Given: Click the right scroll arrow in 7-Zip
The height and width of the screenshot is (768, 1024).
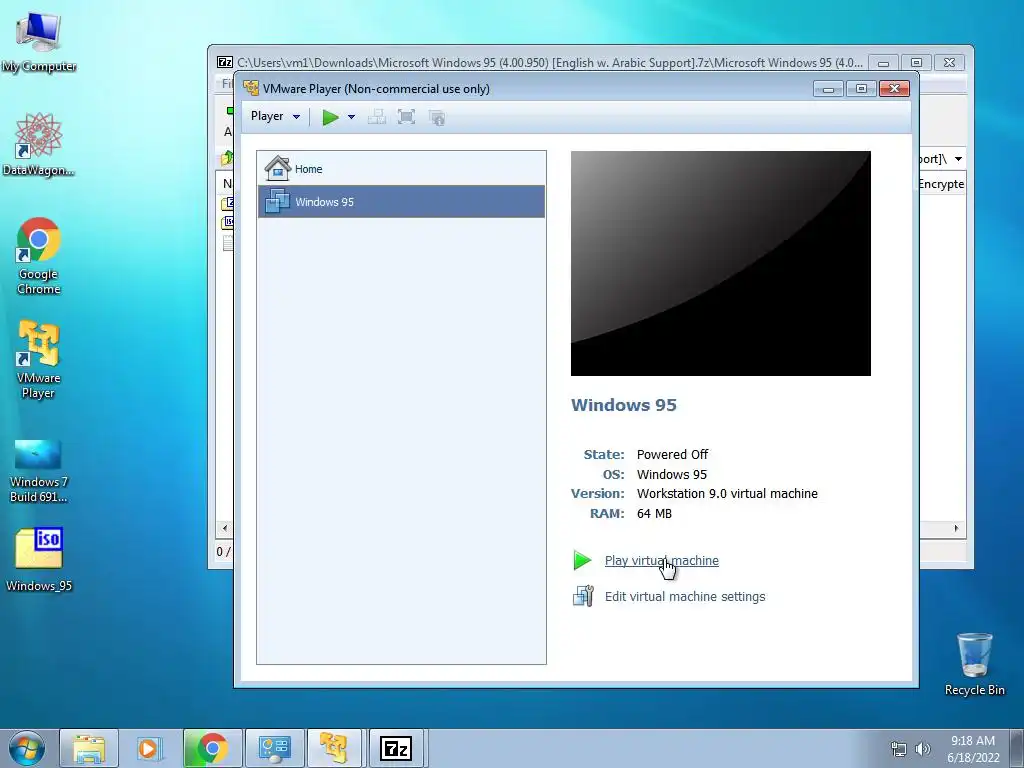Looking at the screenshot, I should (x=956, y=528).
